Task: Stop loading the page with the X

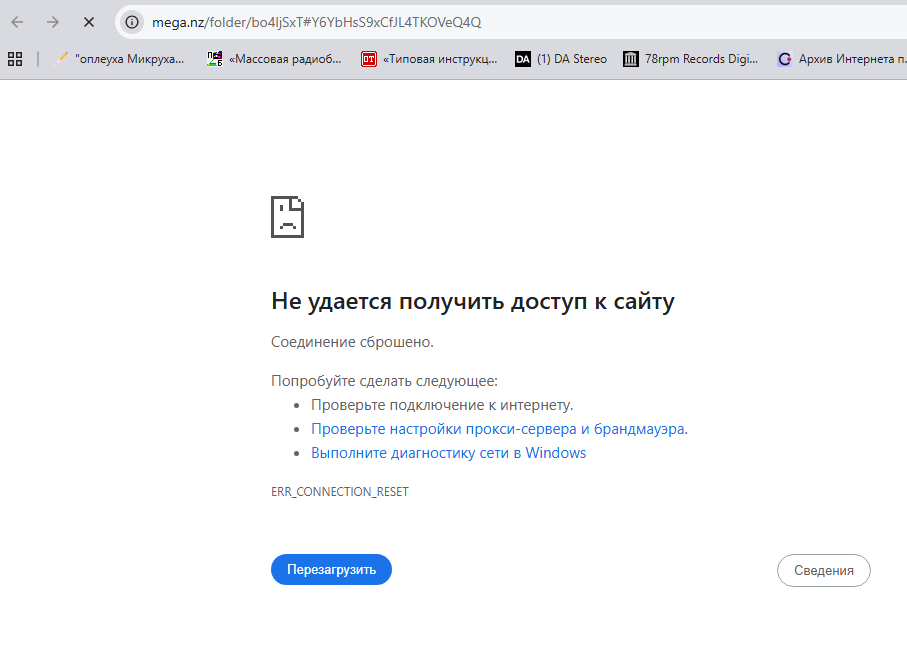Action: [x=88, y=20]
